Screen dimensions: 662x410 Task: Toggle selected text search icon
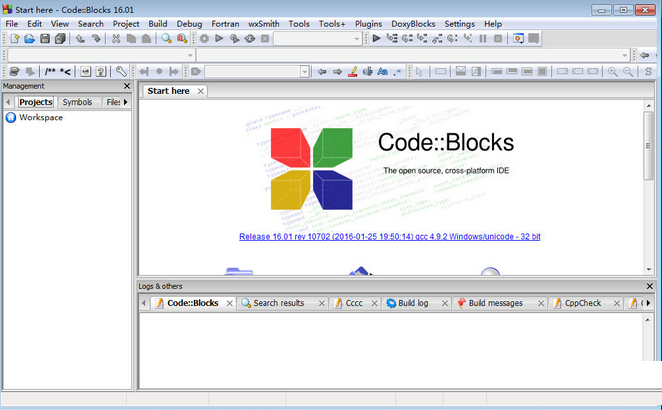(368, 71)
